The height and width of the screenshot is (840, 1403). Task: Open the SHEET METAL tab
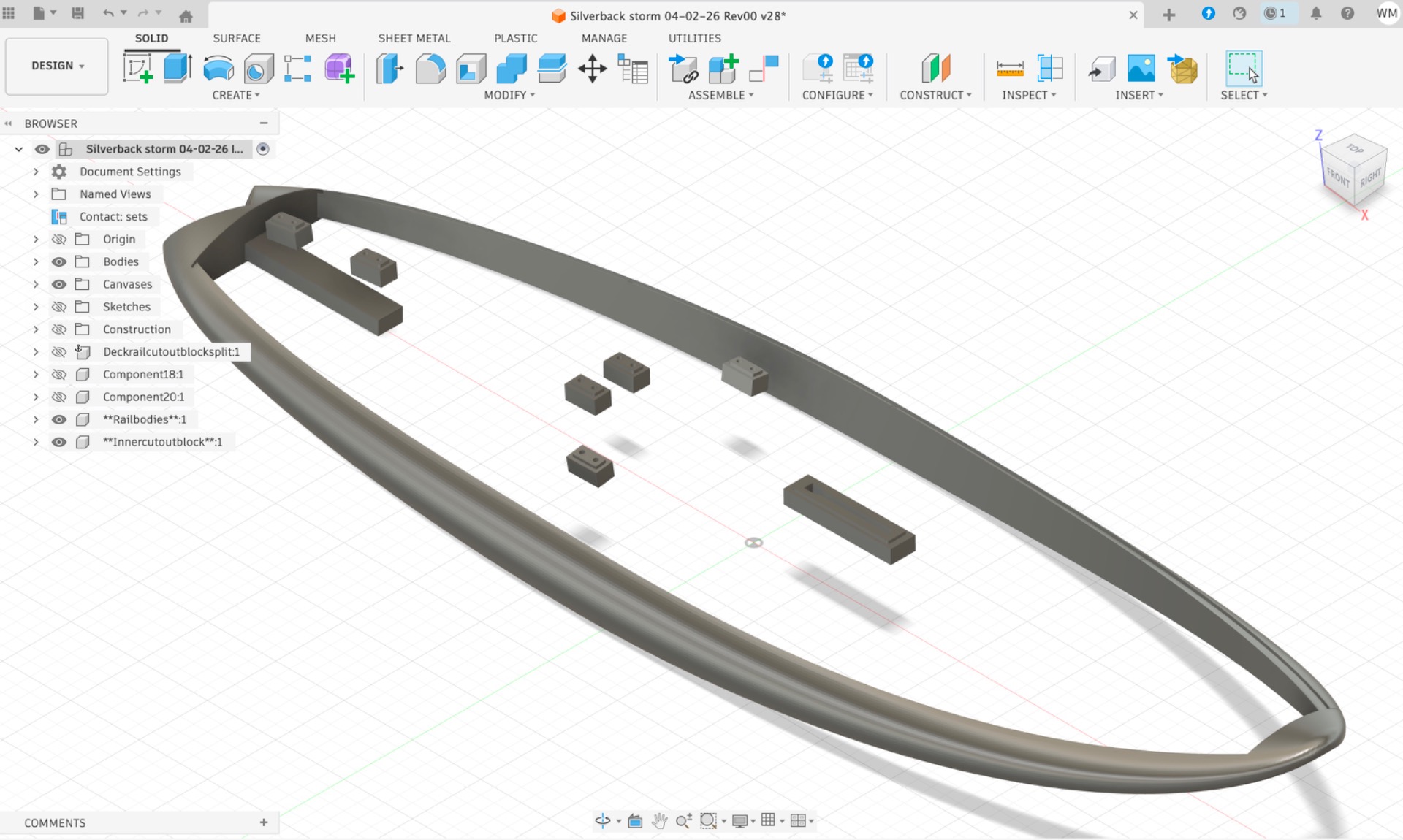(414, 38)
